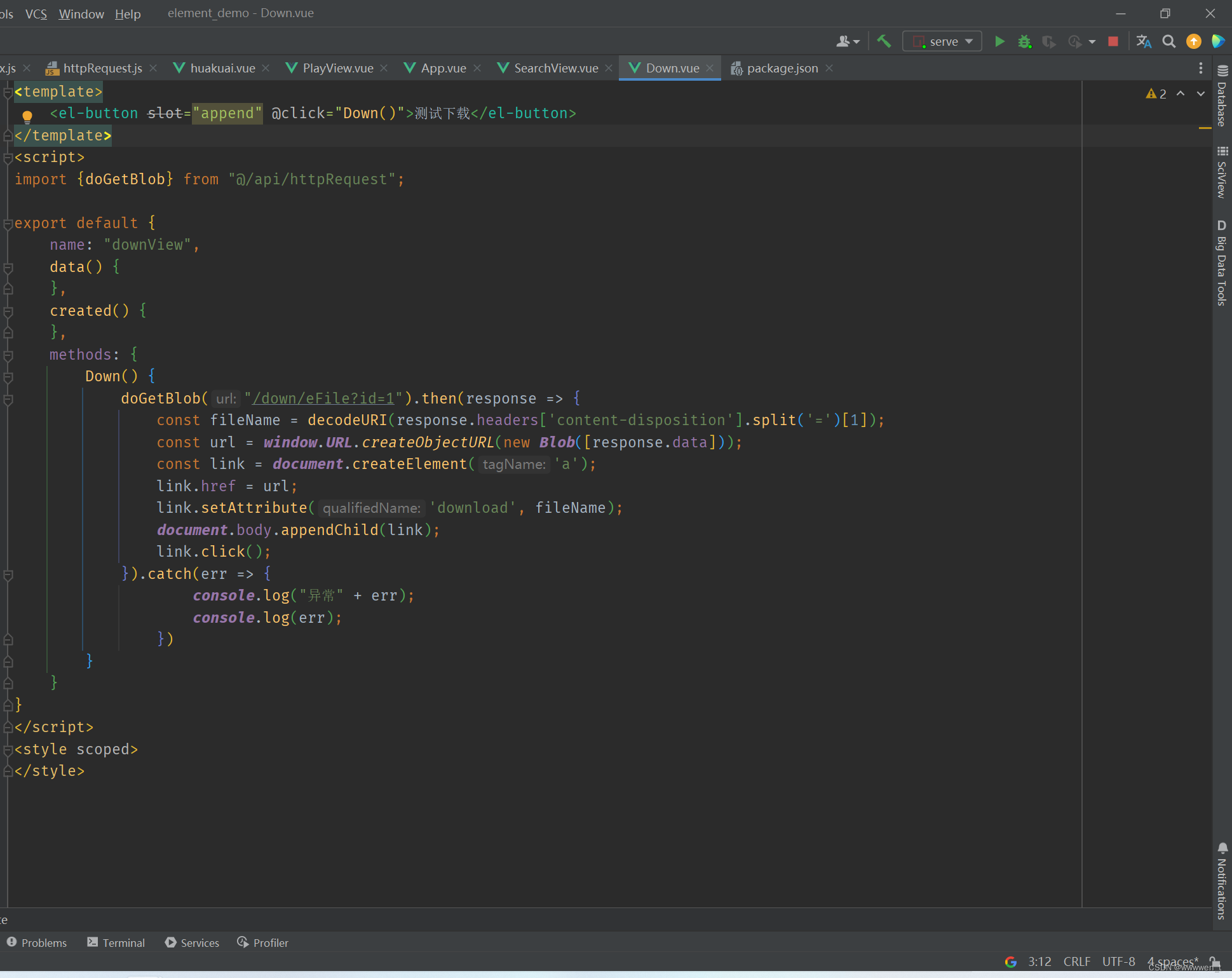This screenshot has height=978, width=1232.
Task: Collapse the methods block fold marker
Action: pyautogui.click(x=8, y=355)
